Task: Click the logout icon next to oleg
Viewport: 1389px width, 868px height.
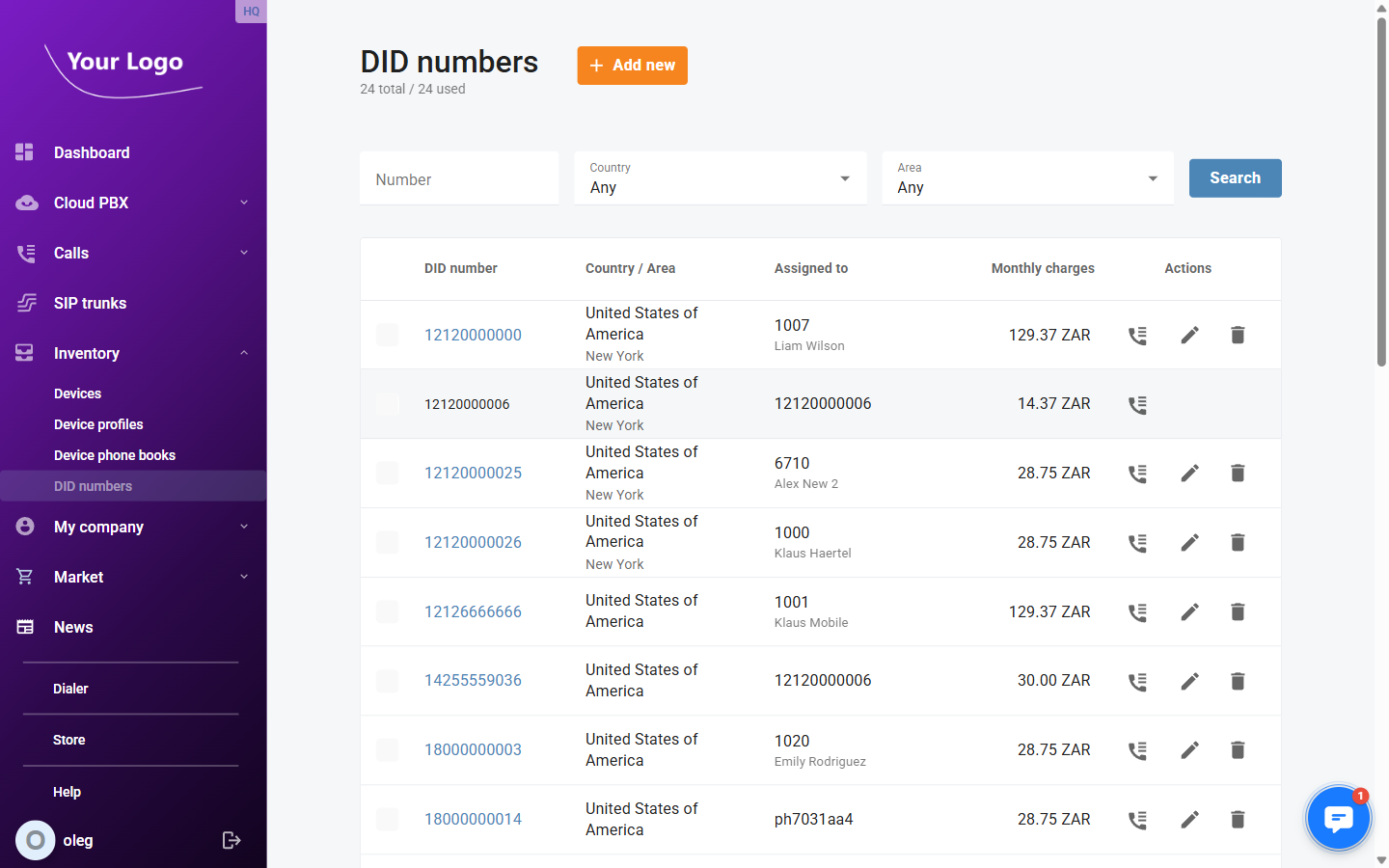Action: coord(231,840)
